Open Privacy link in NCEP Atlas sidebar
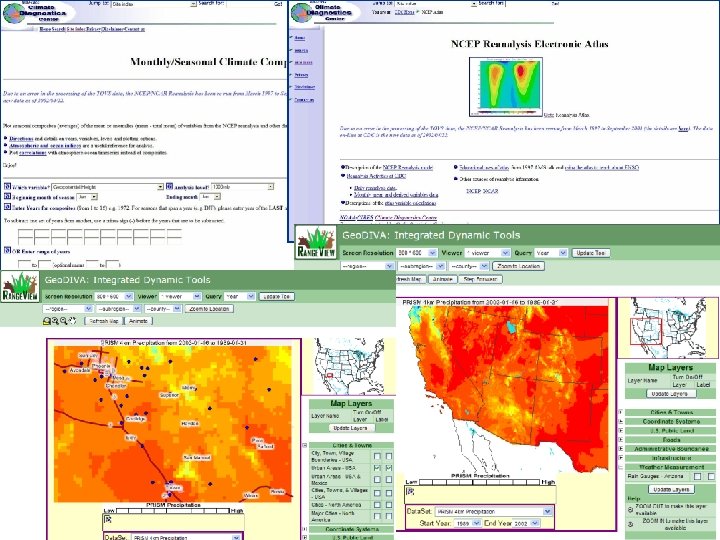Image resolution: width=720 pixels, height=540 pixels. pos(301,74)
